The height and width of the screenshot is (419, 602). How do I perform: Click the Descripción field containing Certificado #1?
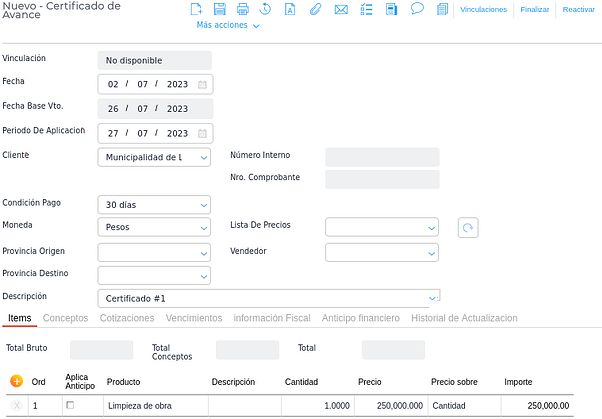268,298
